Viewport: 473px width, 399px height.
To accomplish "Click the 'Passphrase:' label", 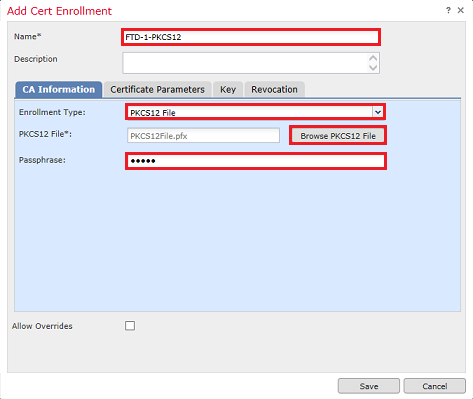I will 42,160.
